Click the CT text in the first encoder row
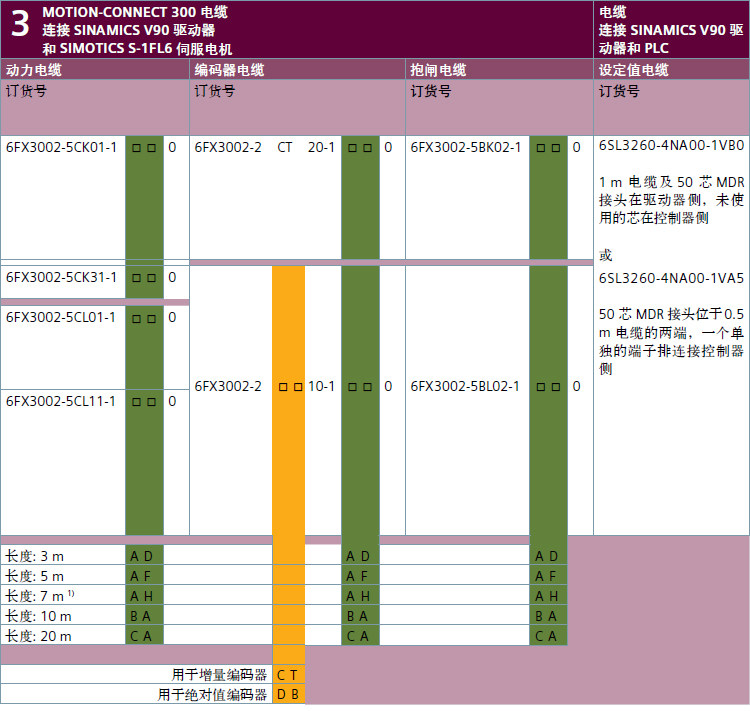The height and width of the screenshot is (711, 750). [x=285, y=147]
